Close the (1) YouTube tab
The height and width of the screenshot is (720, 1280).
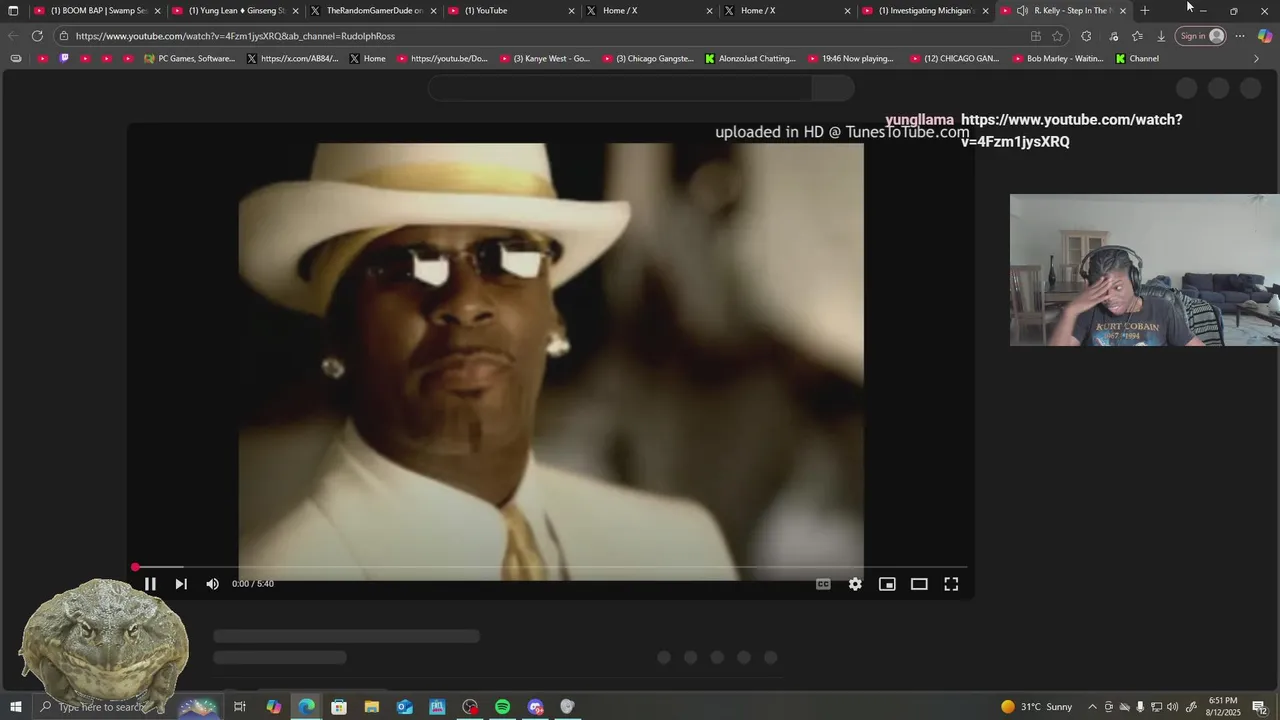tap(572, 11)
